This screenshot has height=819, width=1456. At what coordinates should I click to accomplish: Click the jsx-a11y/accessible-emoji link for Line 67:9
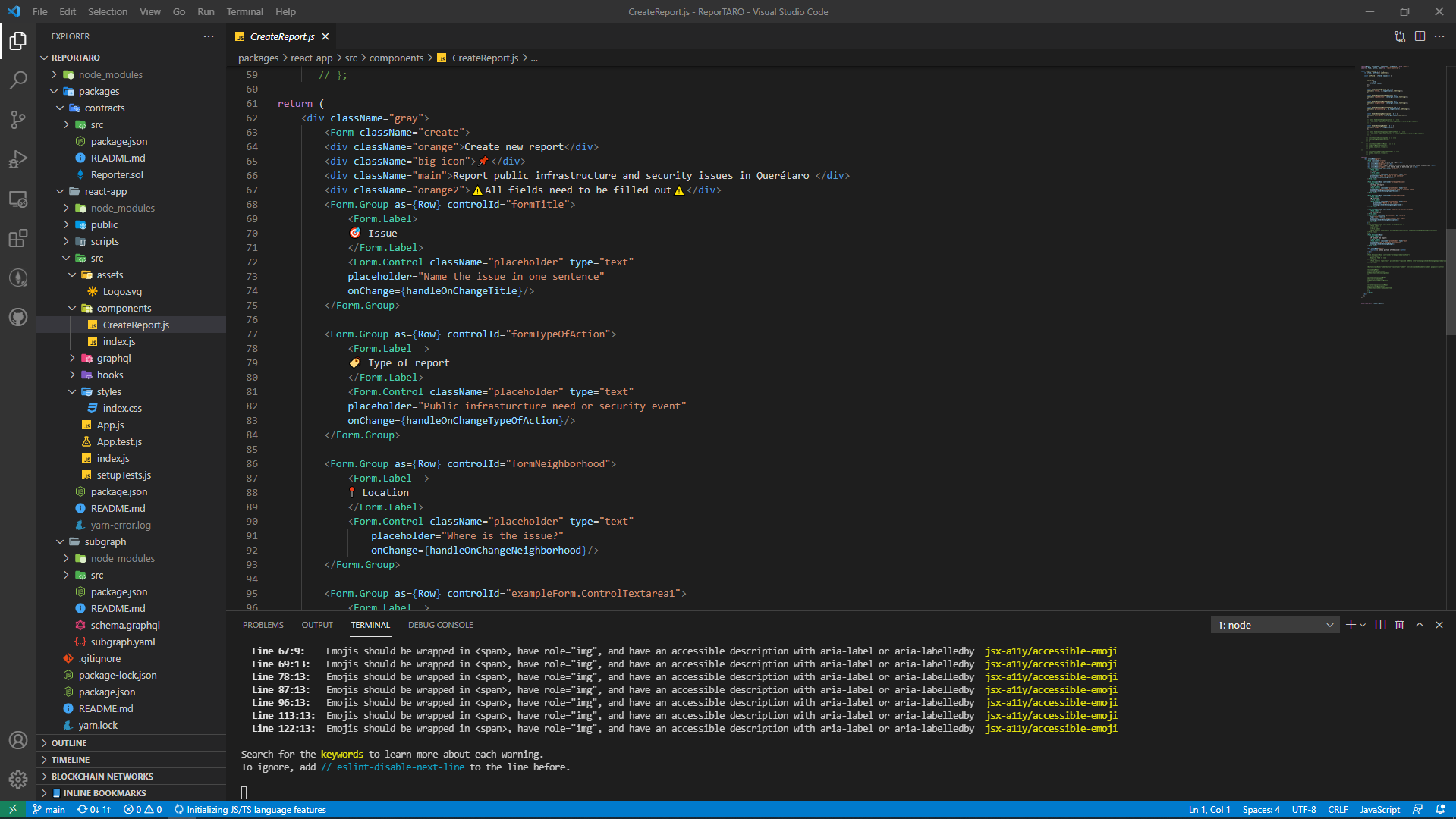pos(1051,651)
